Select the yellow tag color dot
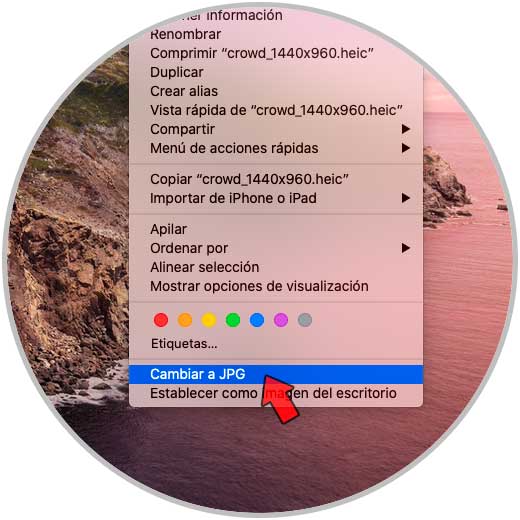520x520 pixels. coord(209,320)
